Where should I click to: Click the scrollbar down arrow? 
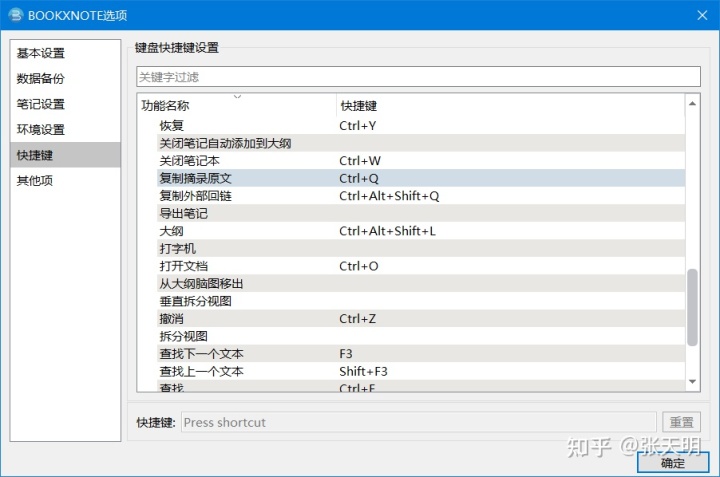[692, 382]
